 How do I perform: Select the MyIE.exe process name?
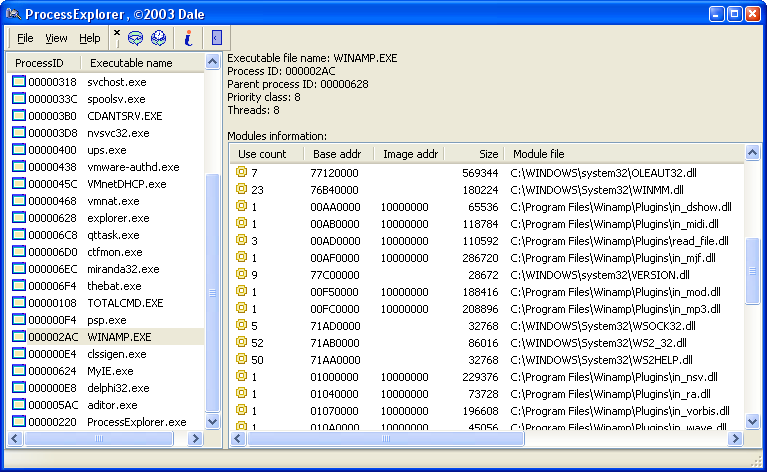click(x=110, y=371)
